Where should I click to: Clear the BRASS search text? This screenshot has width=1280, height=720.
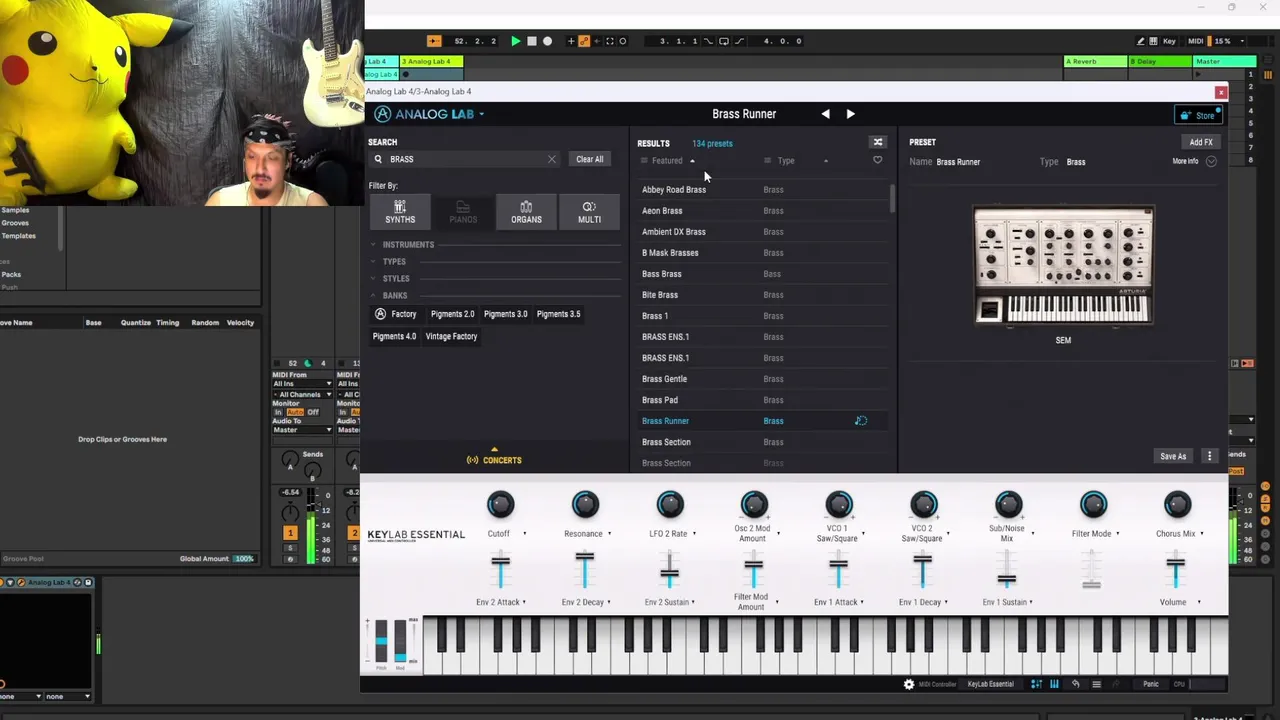click(551, 159)
